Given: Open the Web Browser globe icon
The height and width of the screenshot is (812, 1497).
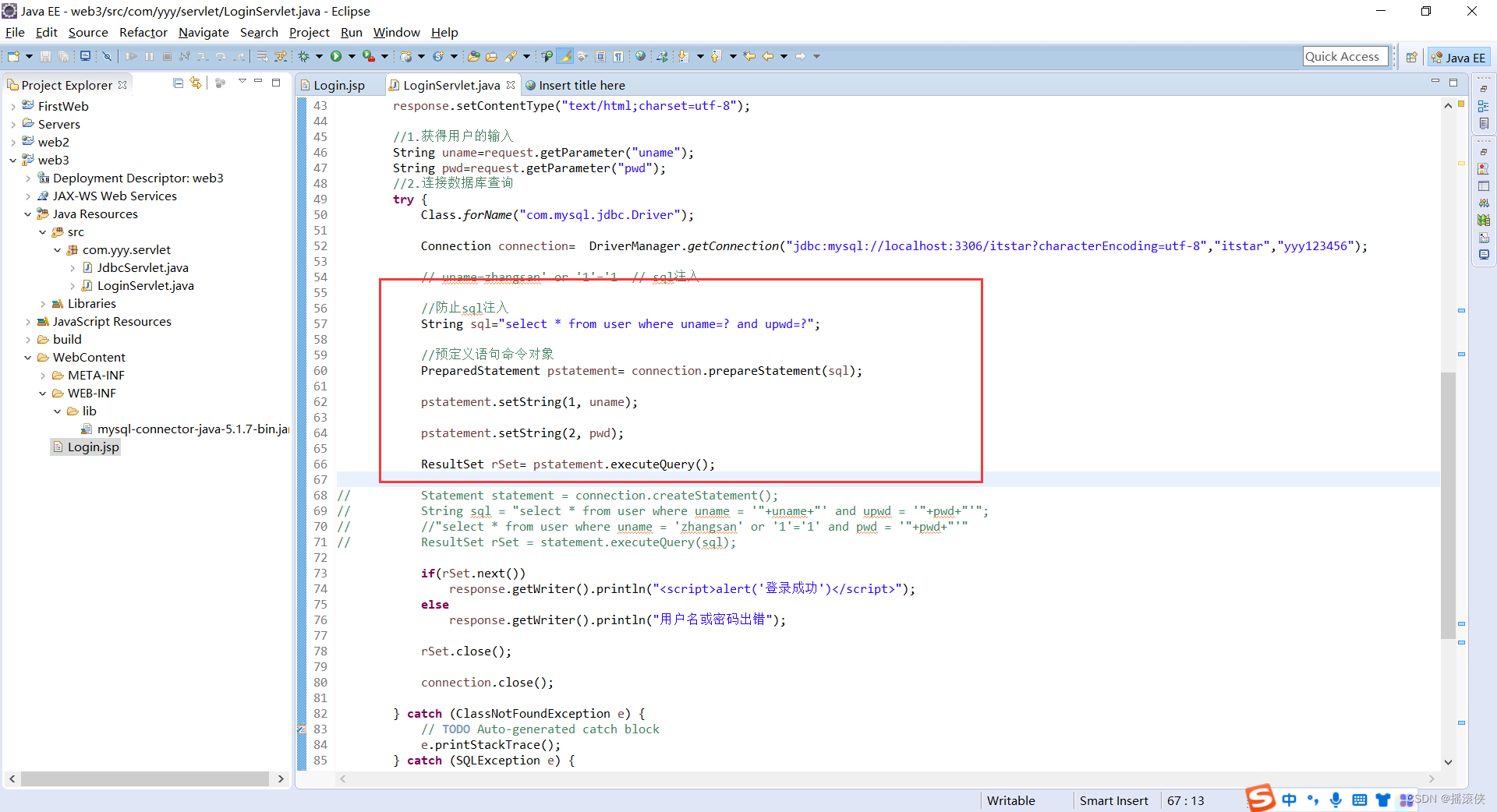Looking at the screenshot, I should pyautogui.click(x=640, y=56).
